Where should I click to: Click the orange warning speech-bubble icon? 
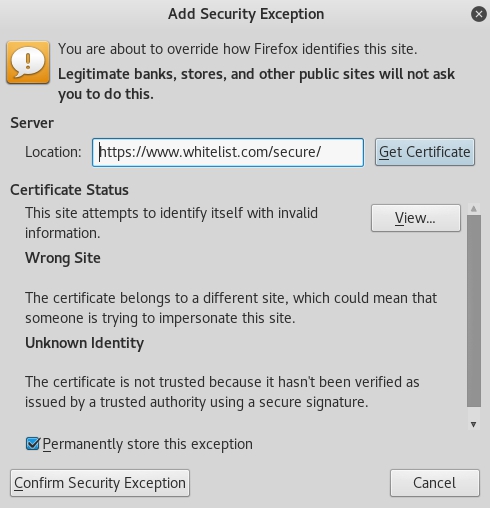click(28, 62)
